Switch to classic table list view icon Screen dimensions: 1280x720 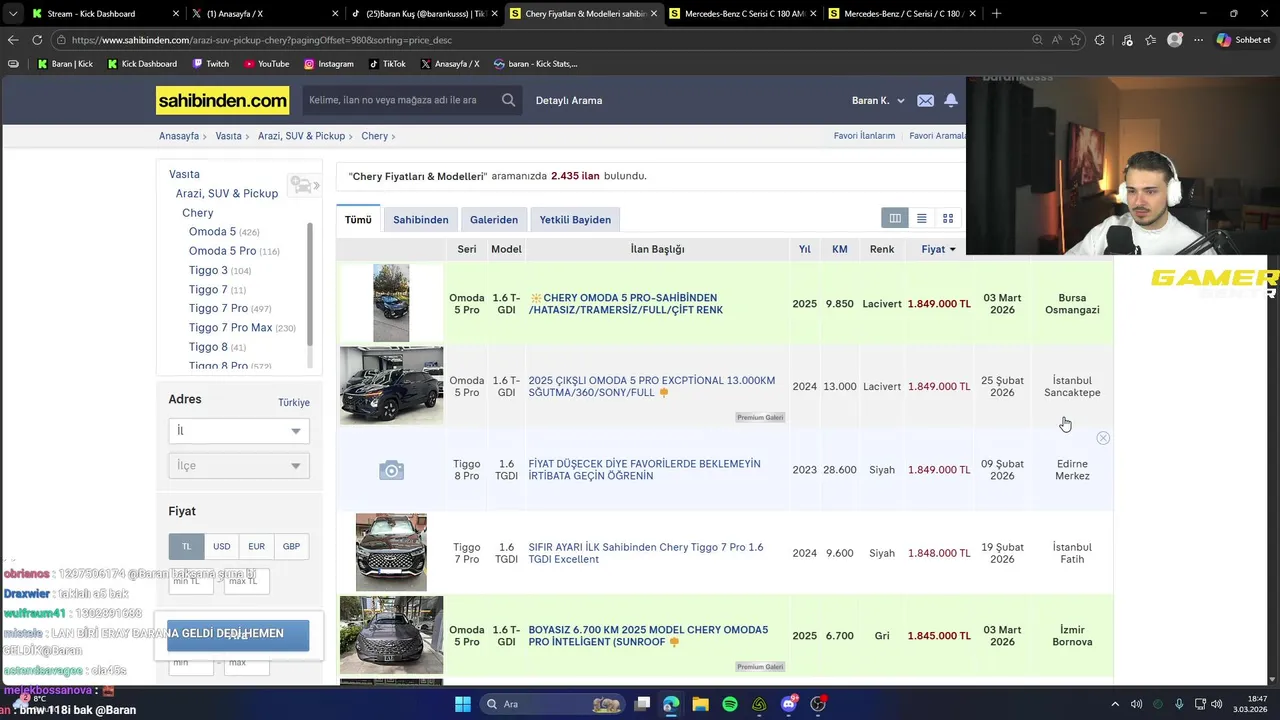point(895,218)
